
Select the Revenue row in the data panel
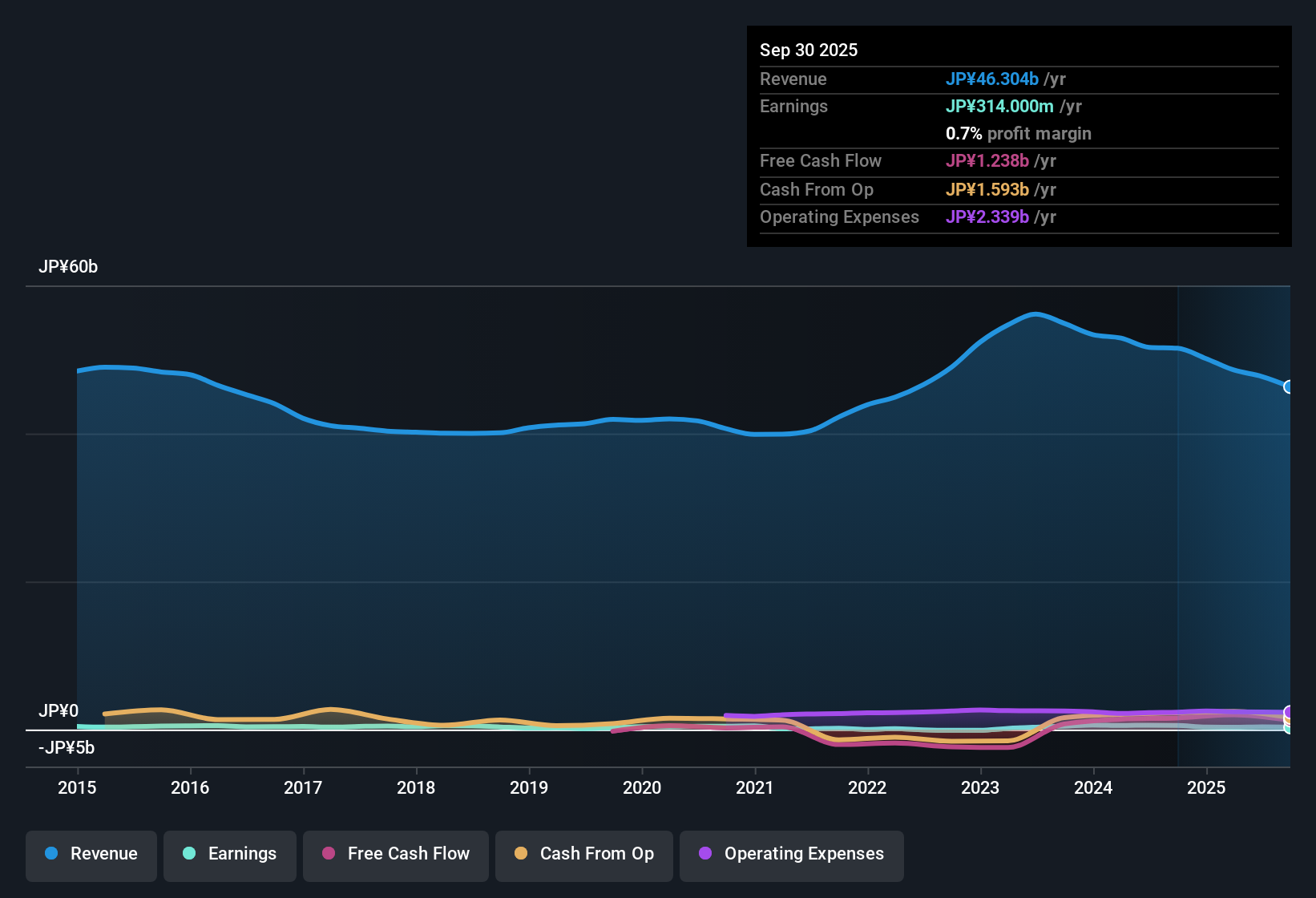pos(922,79)
